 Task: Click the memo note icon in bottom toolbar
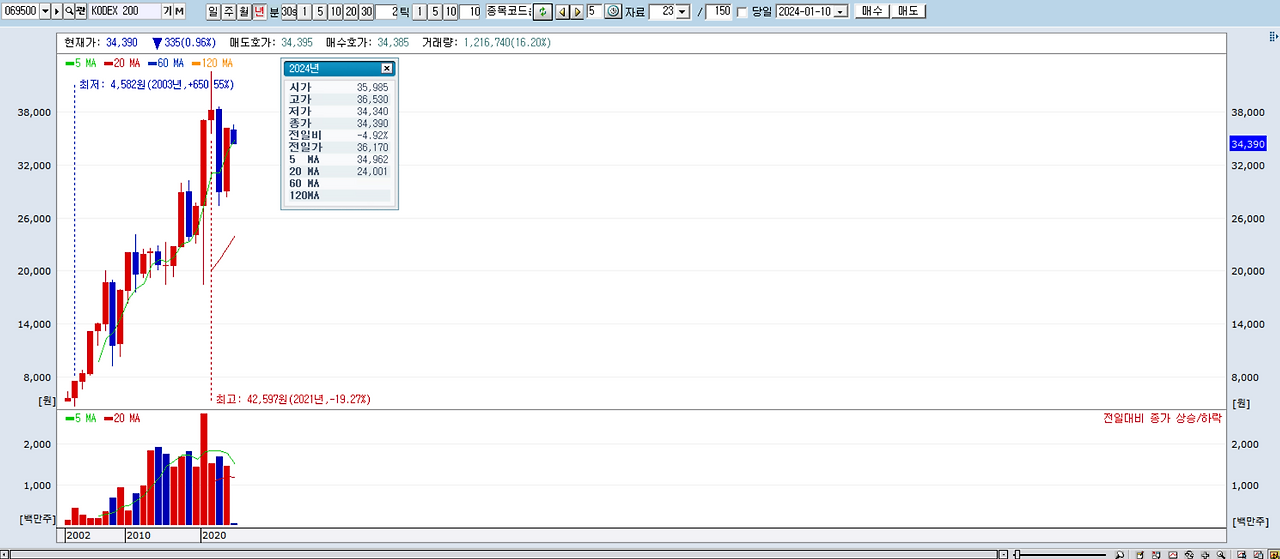point(1139,554)
